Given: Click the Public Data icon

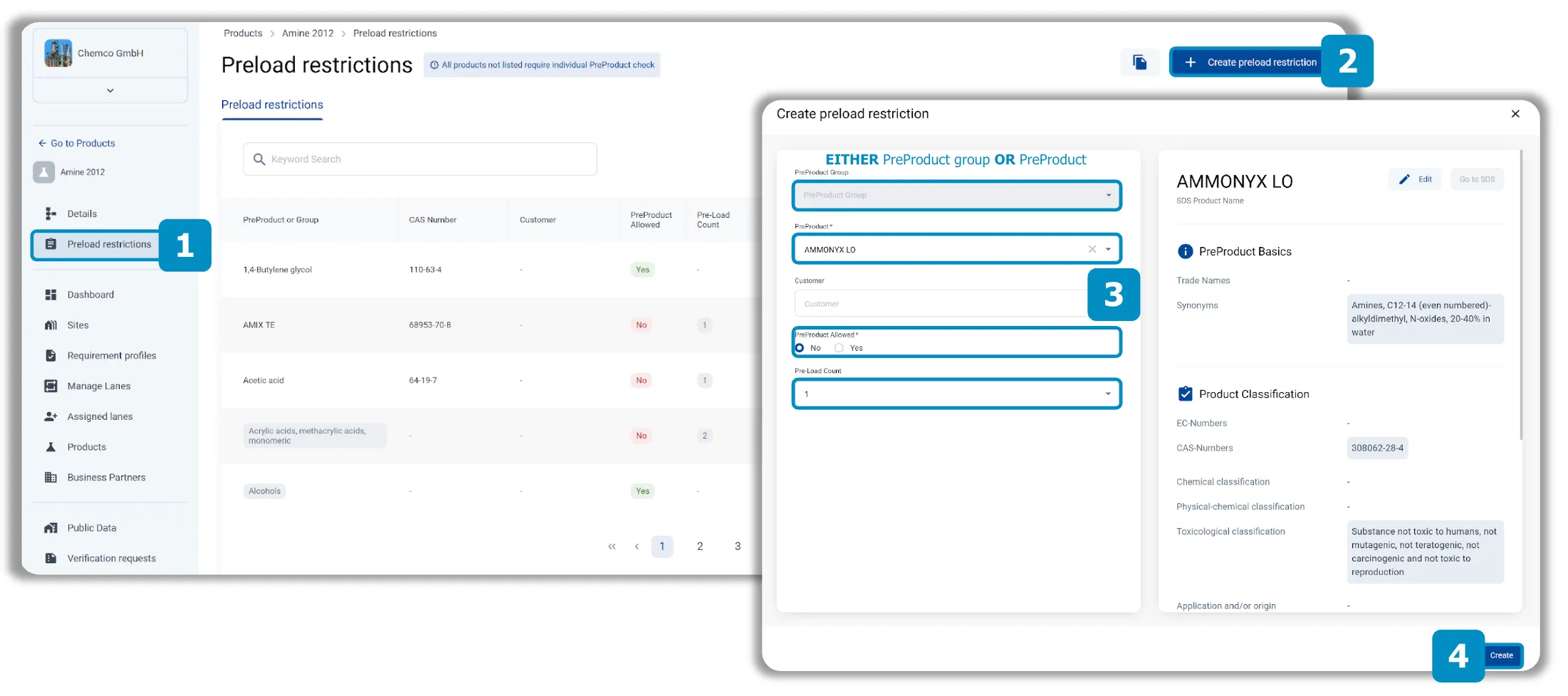Looking at the screenshot, I should [51, 528].
